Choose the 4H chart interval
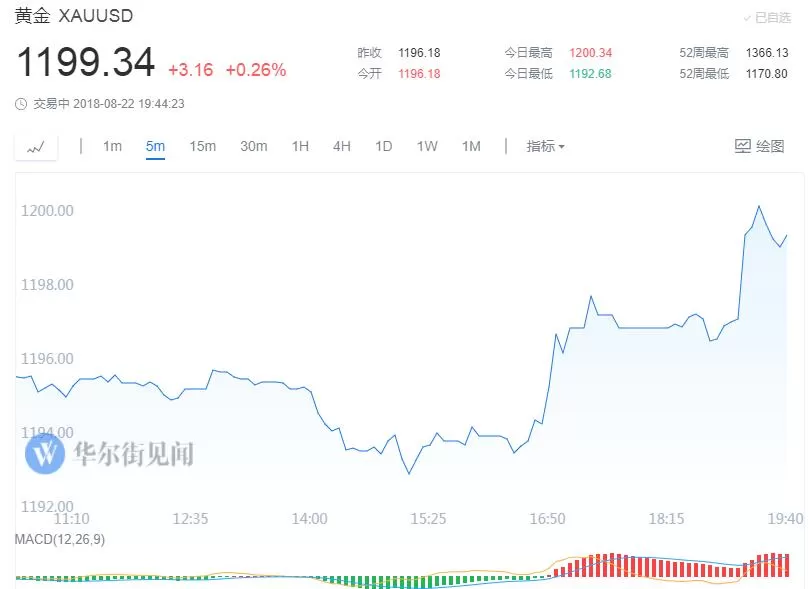Screen dimensions: 808x589 342,146
